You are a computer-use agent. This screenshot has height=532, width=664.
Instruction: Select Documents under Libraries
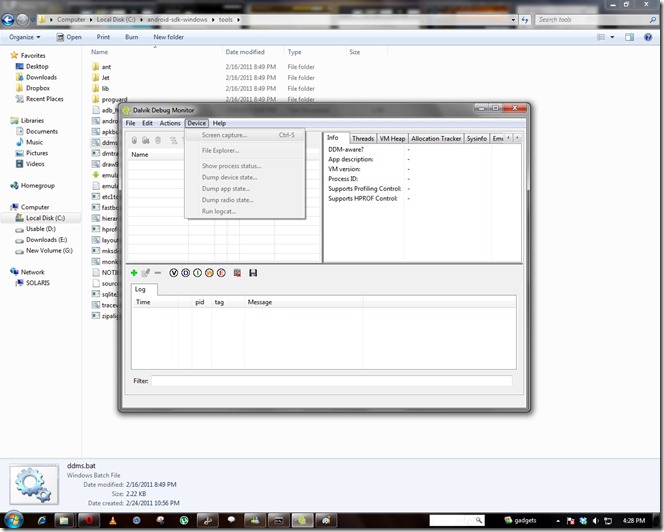42,131
